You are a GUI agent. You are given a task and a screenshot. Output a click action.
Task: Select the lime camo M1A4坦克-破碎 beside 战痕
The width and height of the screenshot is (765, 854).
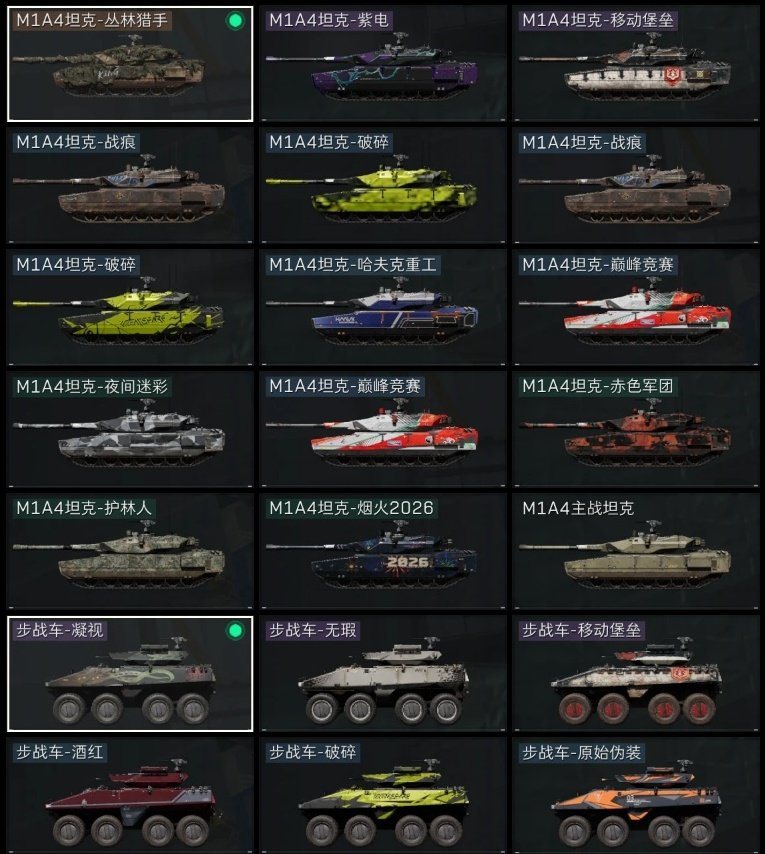coord(383,186)
